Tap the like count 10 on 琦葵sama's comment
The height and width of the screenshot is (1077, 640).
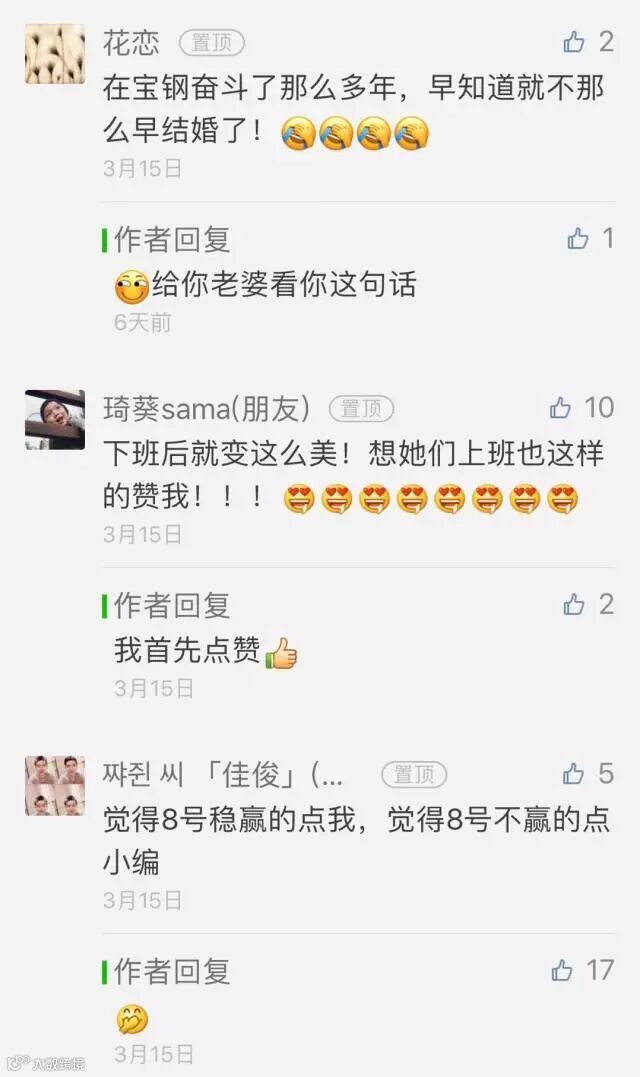(x=599, y=408)
